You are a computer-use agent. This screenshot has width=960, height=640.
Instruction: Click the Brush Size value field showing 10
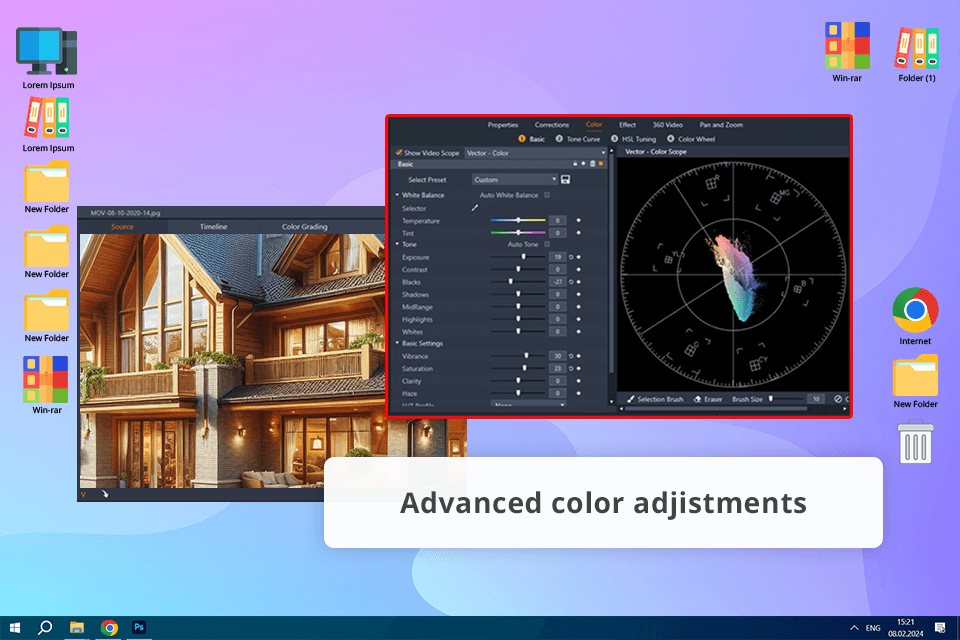816,399
